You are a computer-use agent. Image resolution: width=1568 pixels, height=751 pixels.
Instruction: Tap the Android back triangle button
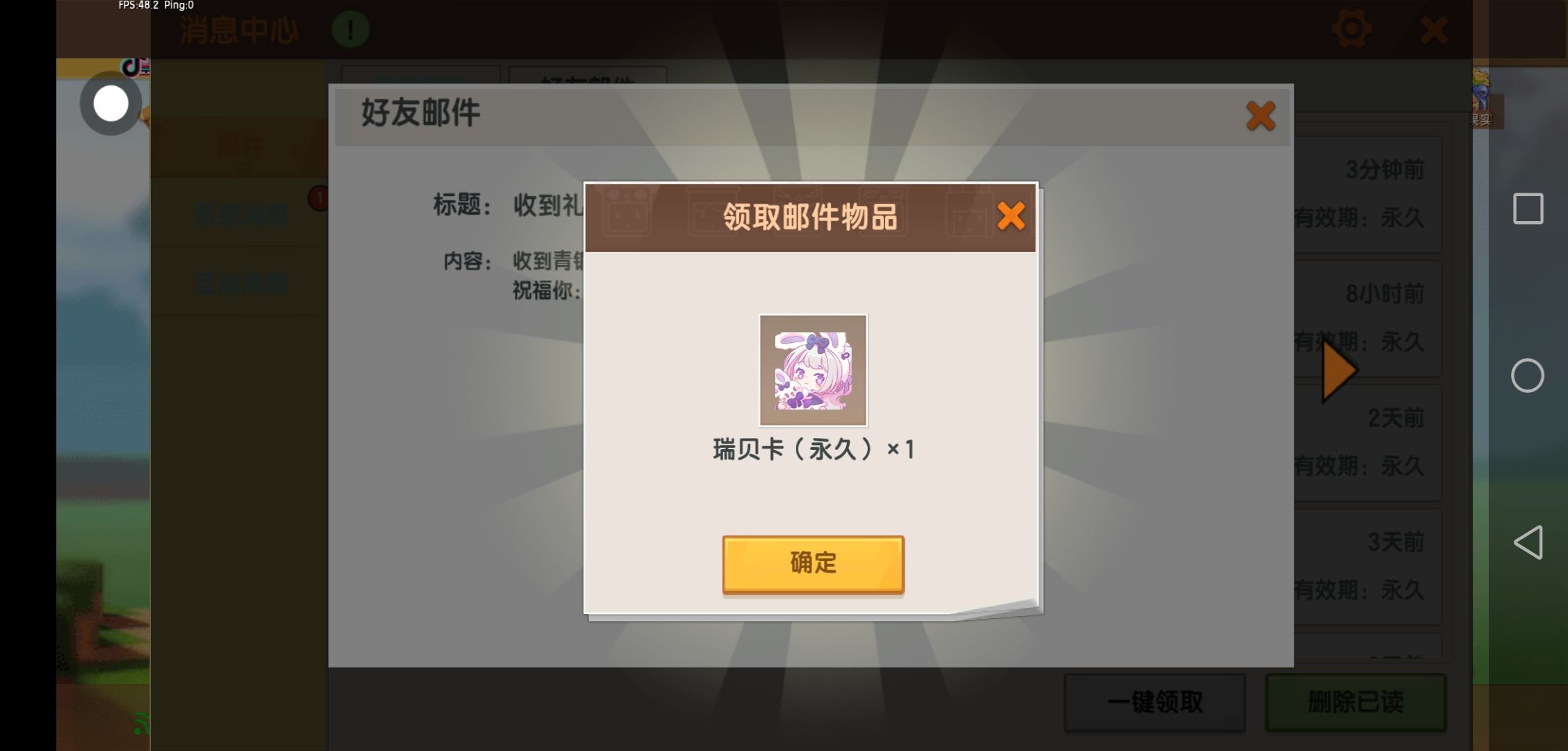(x=1528, y=542)
